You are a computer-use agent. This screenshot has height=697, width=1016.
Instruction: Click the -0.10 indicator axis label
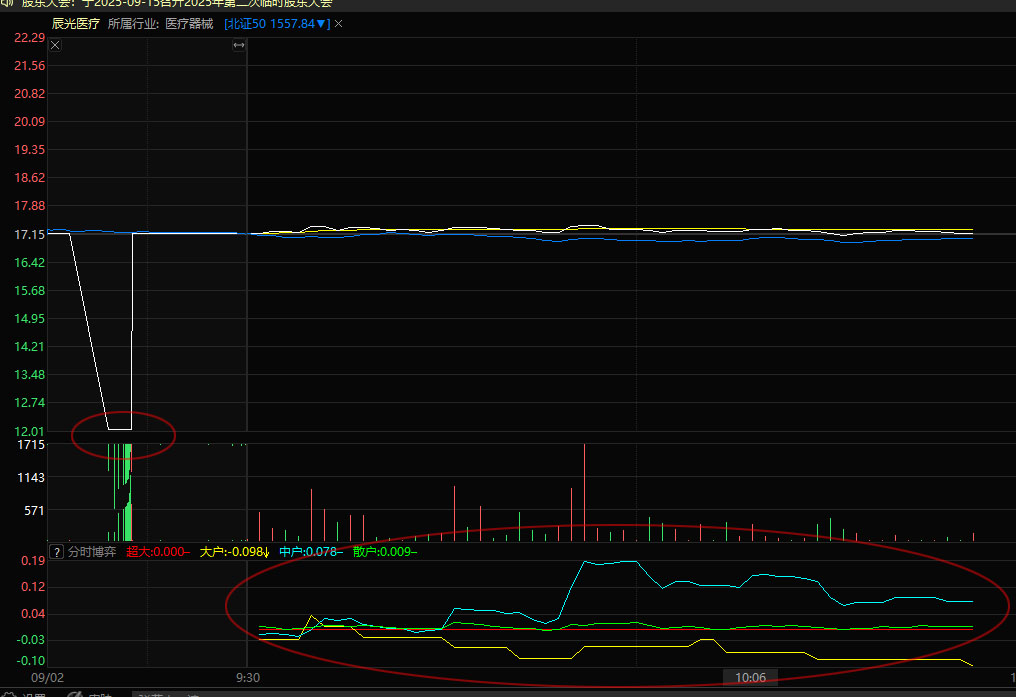31,661
